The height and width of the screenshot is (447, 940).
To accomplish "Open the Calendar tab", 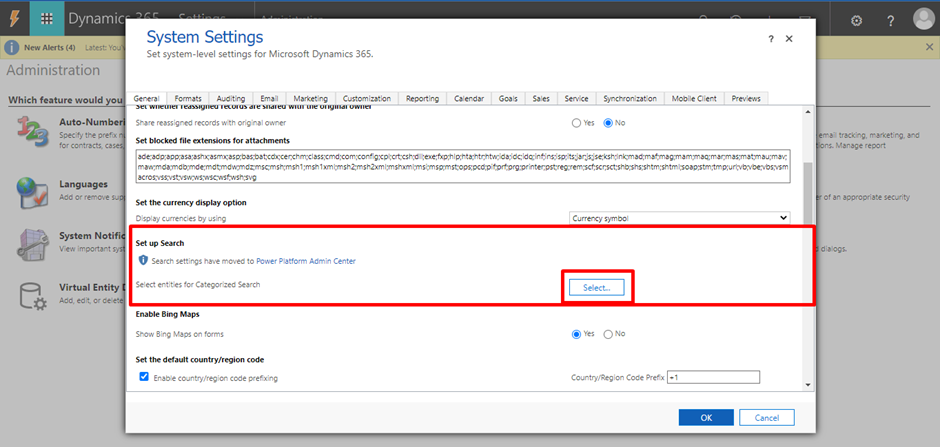I will (x=469, y=98).
